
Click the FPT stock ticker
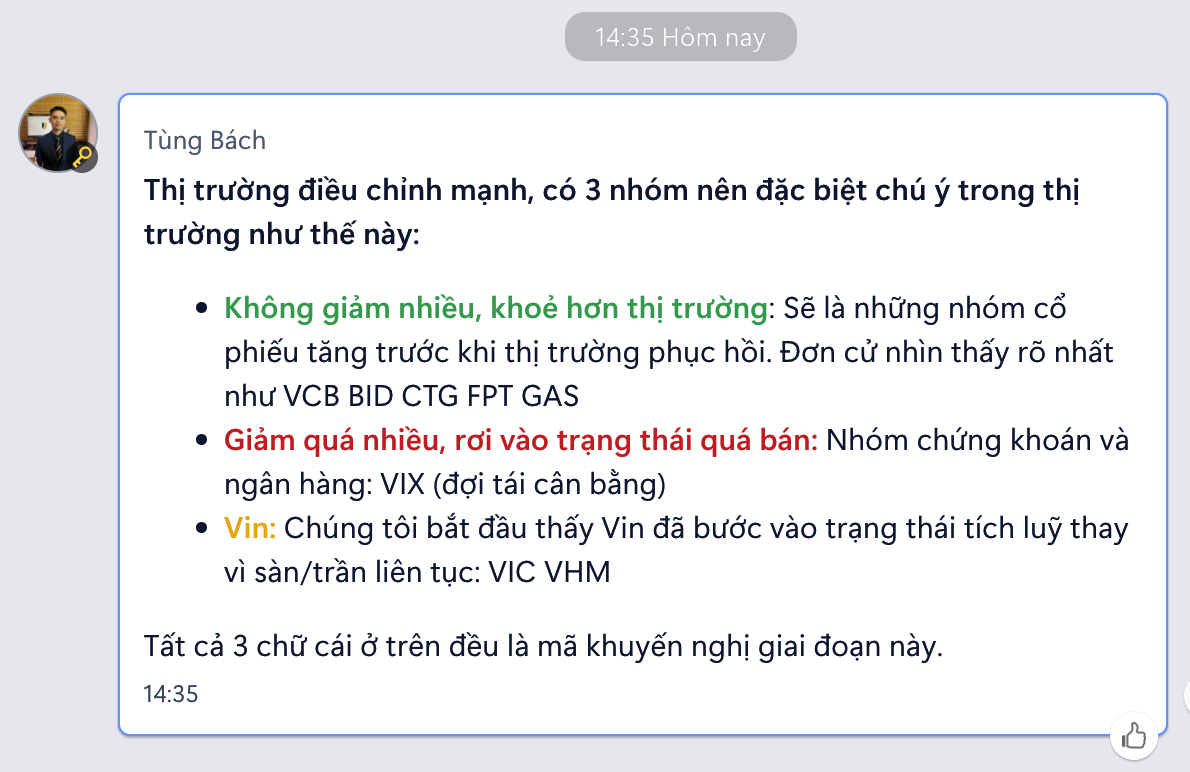(490, 396)
